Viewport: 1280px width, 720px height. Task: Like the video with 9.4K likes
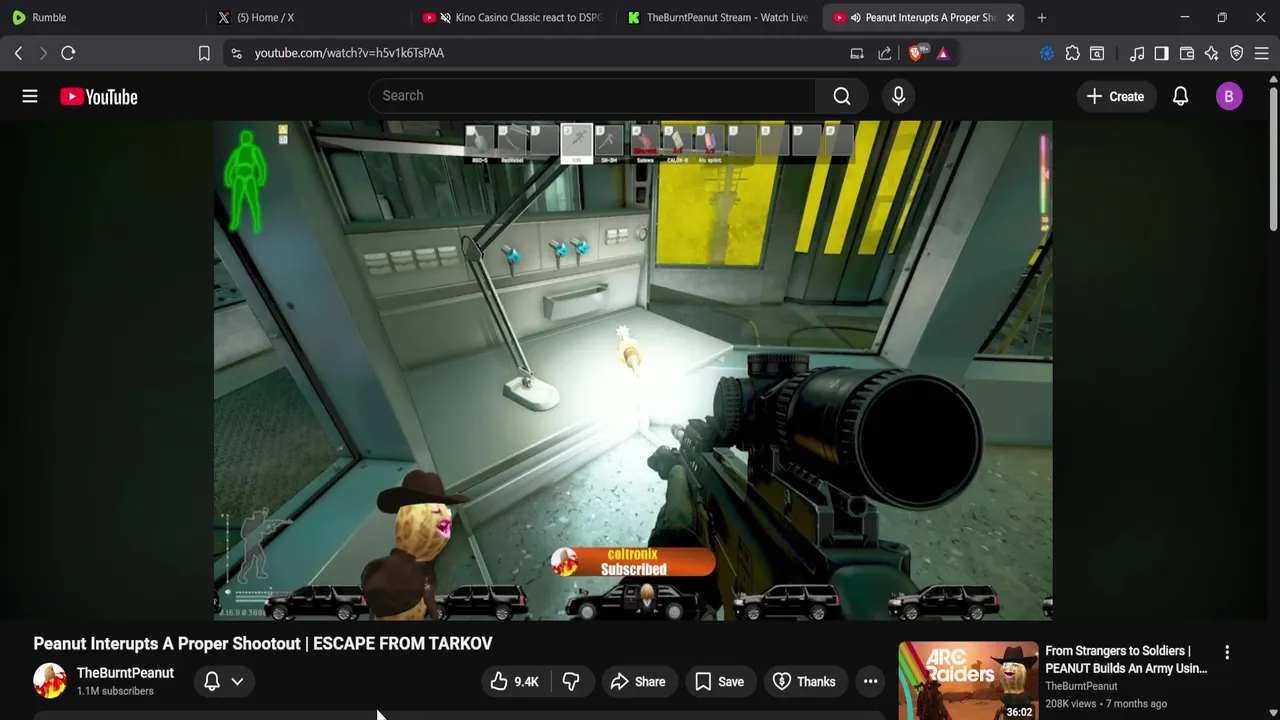click(x=515, y=682)
